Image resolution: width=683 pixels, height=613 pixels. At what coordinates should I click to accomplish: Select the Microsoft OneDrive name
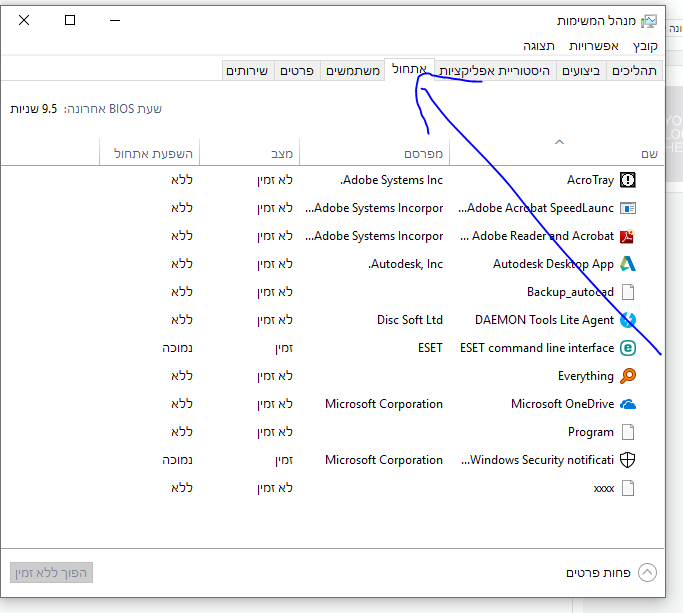(562, 404)
